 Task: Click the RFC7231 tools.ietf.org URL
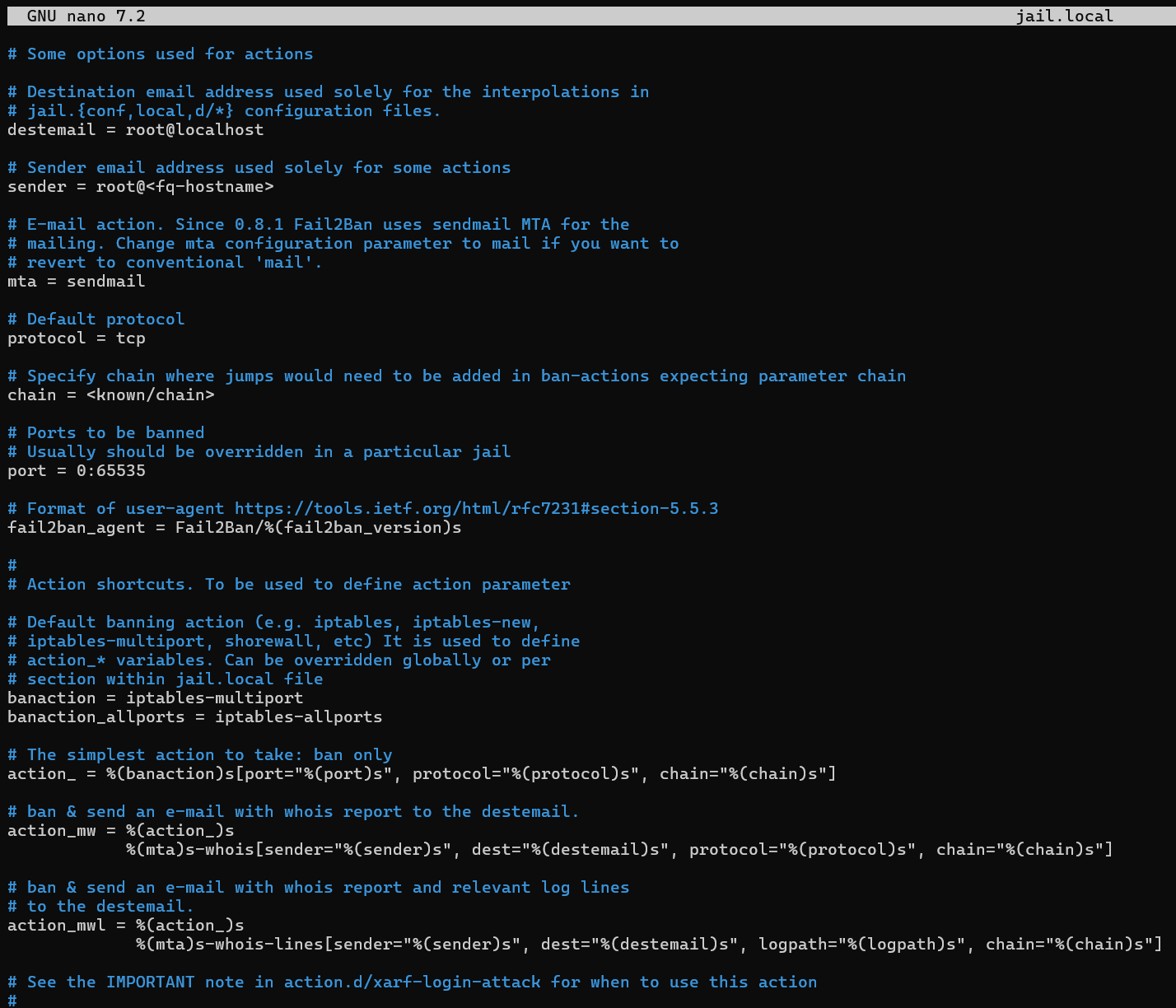(476, 509)
